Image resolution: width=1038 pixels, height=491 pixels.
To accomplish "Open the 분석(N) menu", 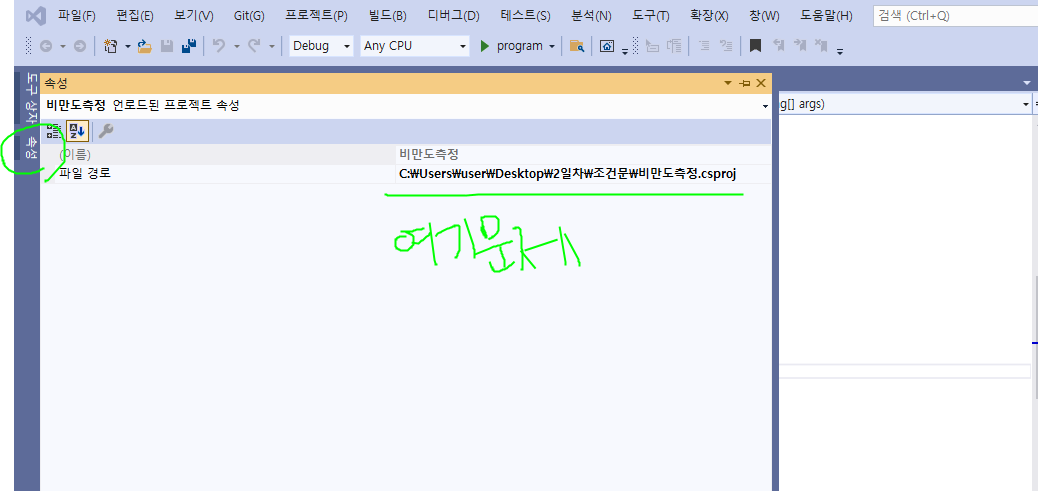I will pos(591,16).
